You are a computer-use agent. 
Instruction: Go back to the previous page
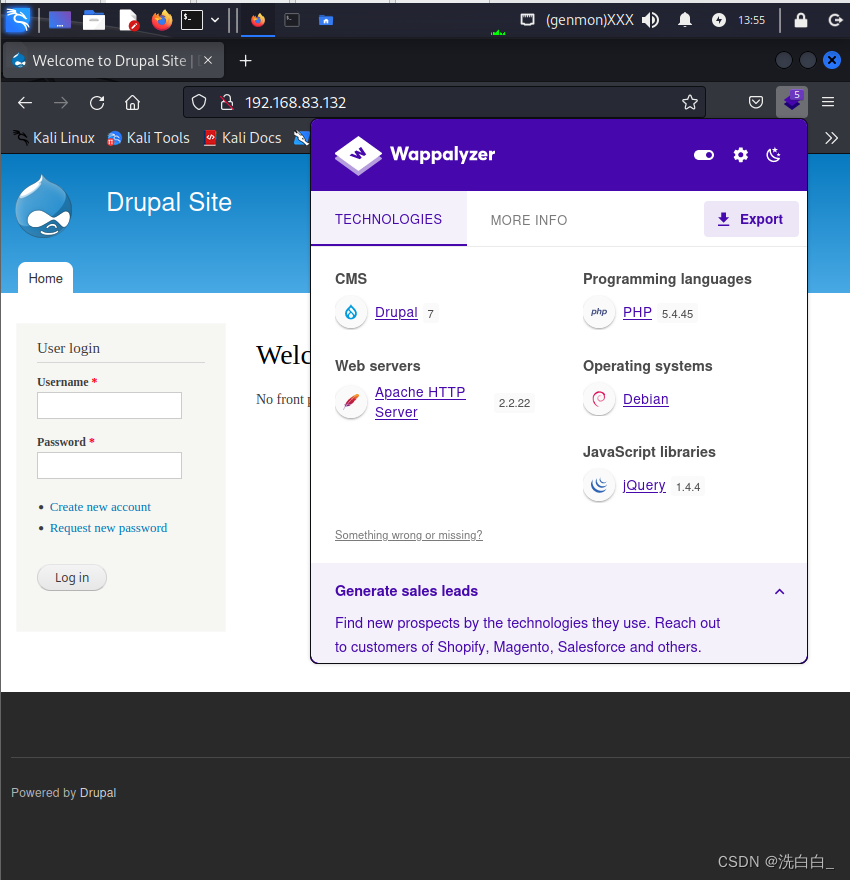[x=25, y=103]
